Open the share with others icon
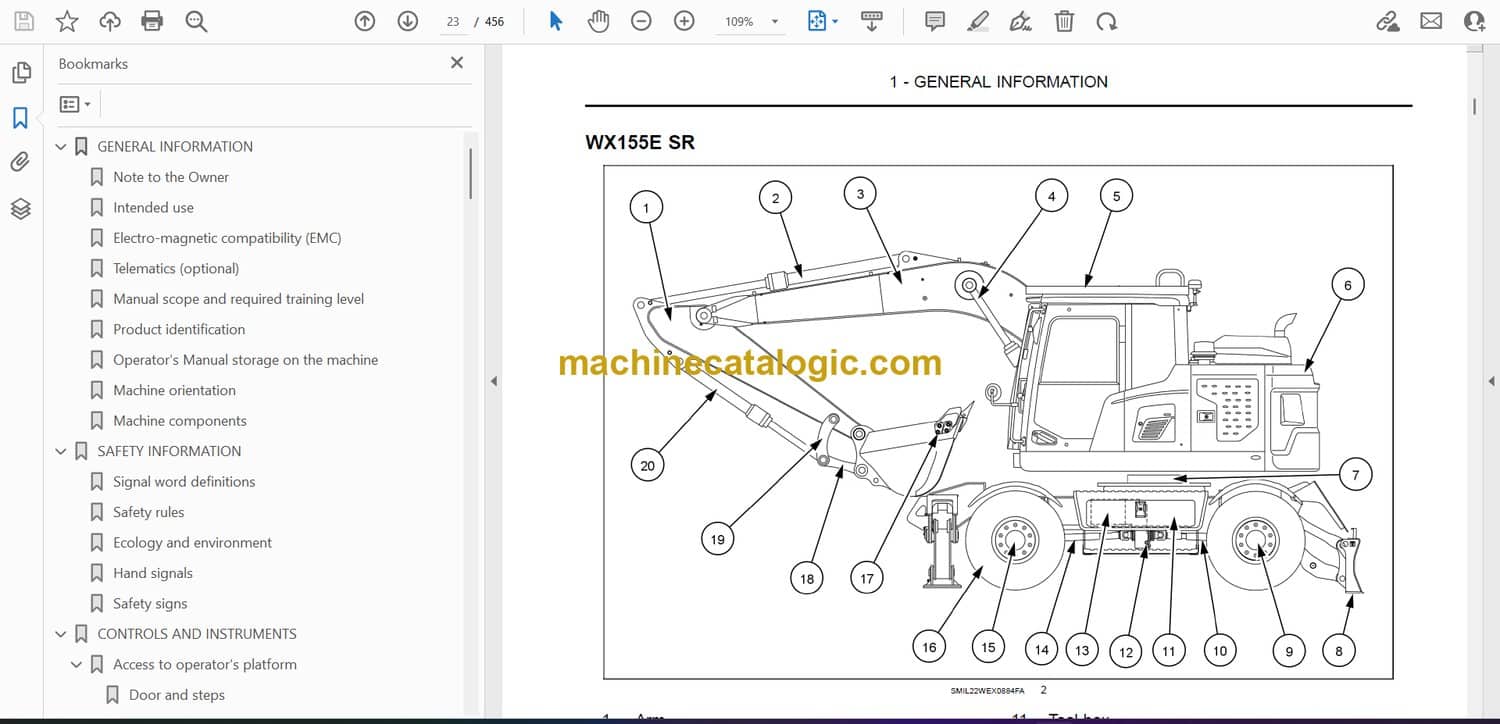 click(x=1474, y=21)
